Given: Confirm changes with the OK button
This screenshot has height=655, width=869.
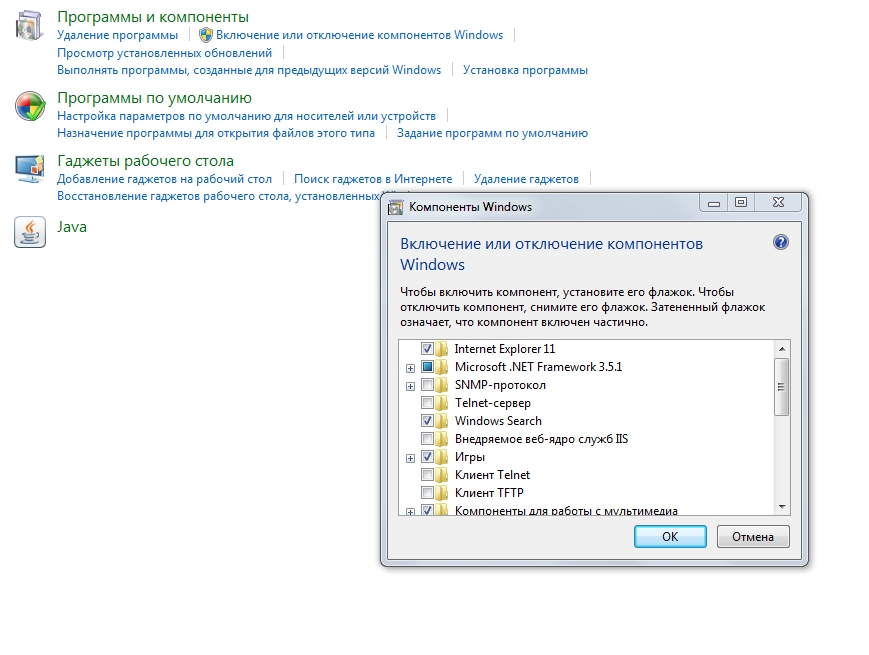Looking at the screenshot, I should click(670, 536).
